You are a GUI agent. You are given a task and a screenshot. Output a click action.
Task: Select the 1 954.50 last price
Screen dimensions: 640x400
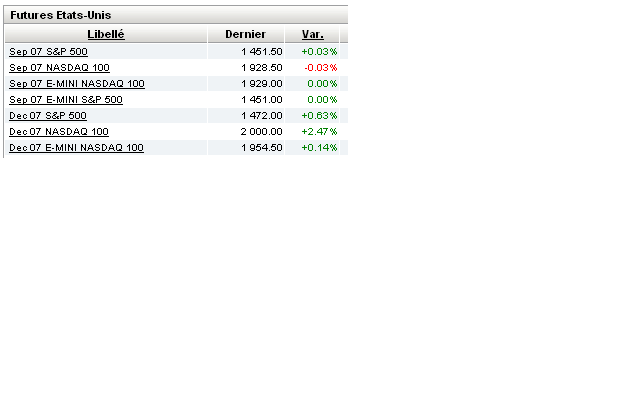click(x=261, y=147)
